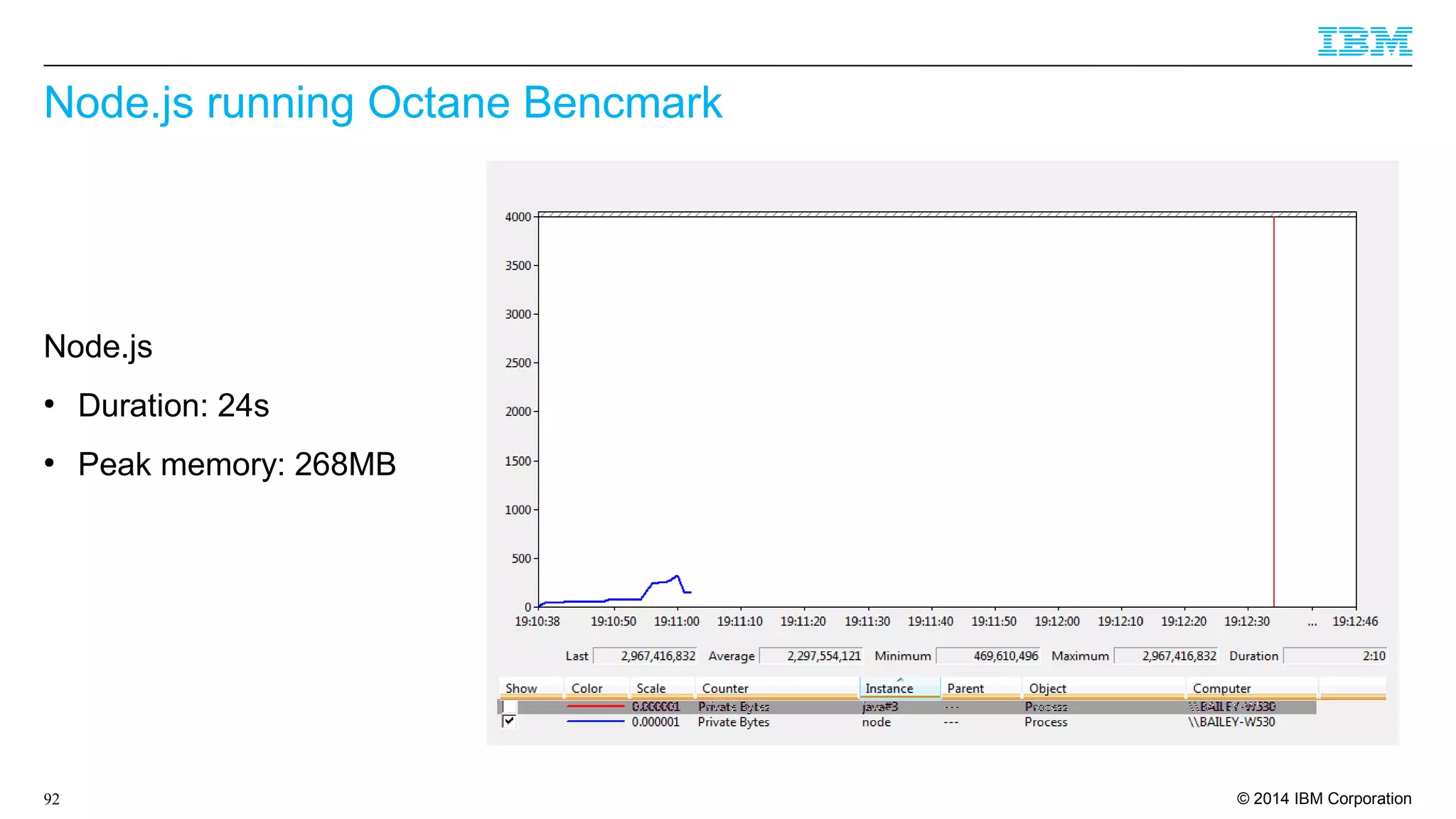The height and width of the screenshot is (819, 1456).
Task: Select the java#3 instance row
Action: [x=907, y=707]
